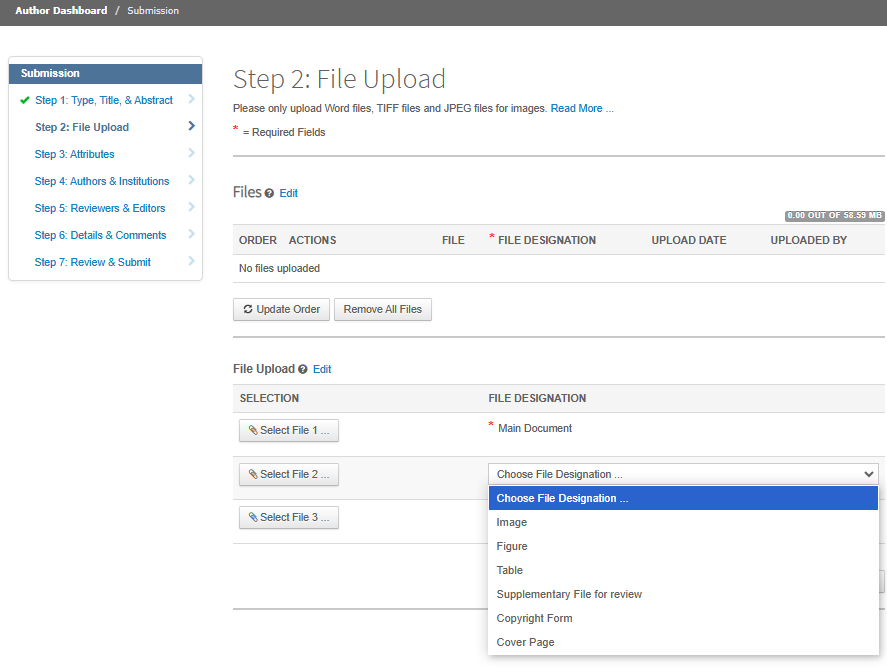
Task: Choose Table from the designation list
Action: [683, 570]
